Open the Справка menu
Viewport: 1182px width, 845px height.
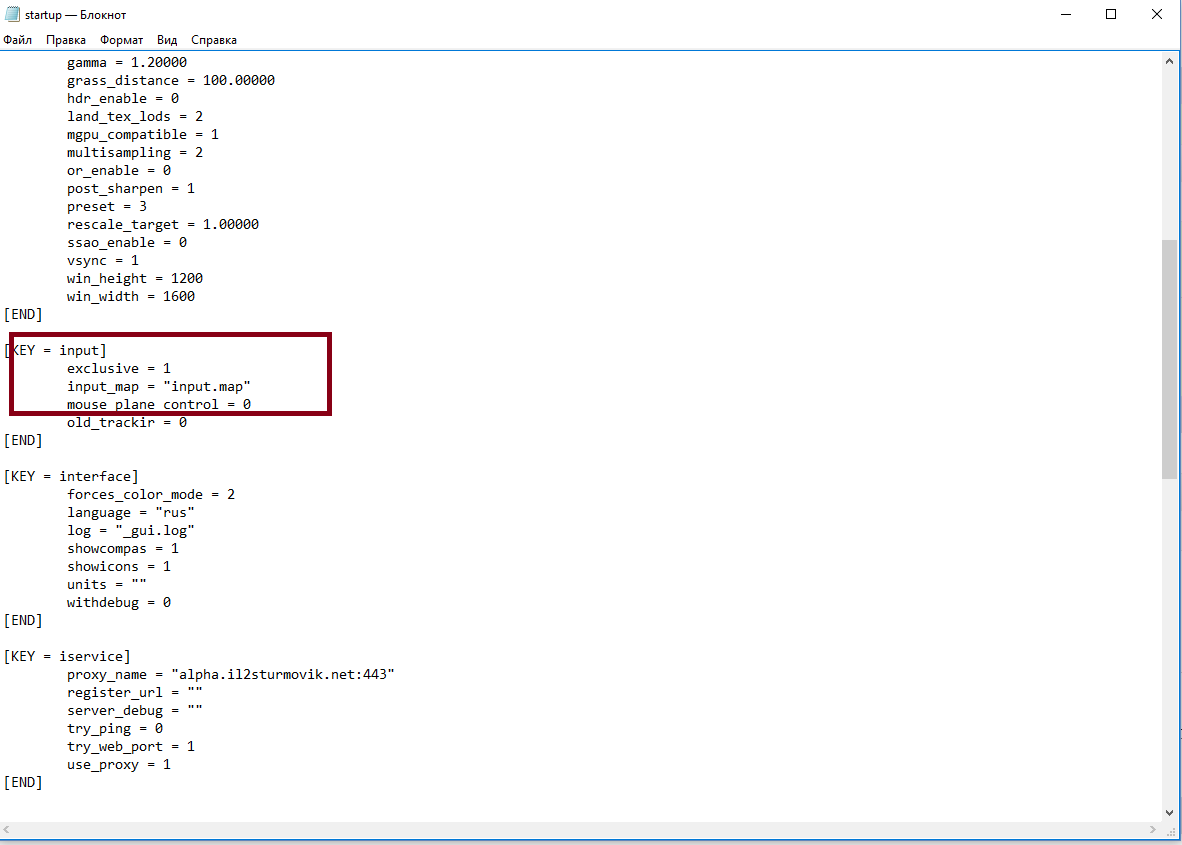[x=213, y=40]
